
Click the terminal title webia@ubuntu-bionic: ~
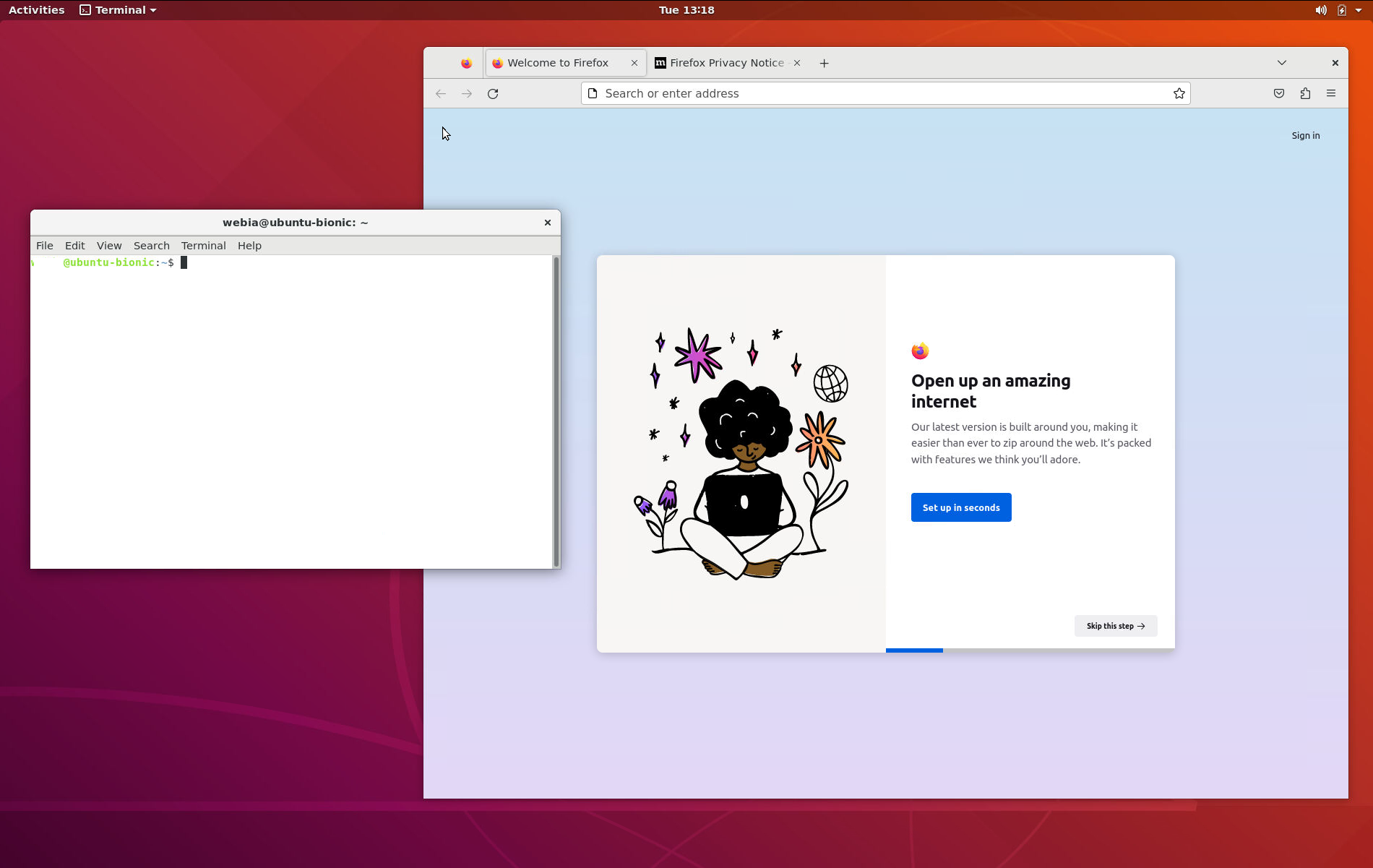[x=296, y=223]
